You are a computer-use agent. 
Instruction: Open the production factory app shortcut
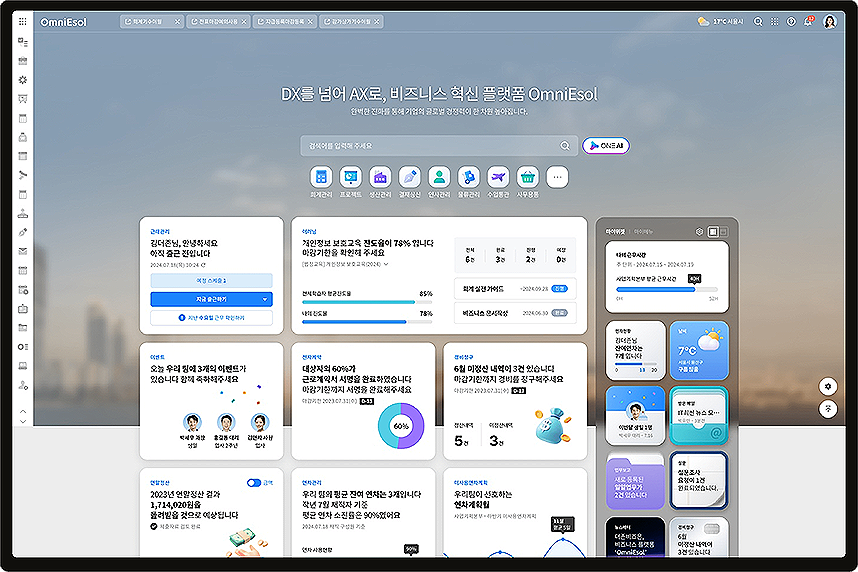(x=380, y=177)
